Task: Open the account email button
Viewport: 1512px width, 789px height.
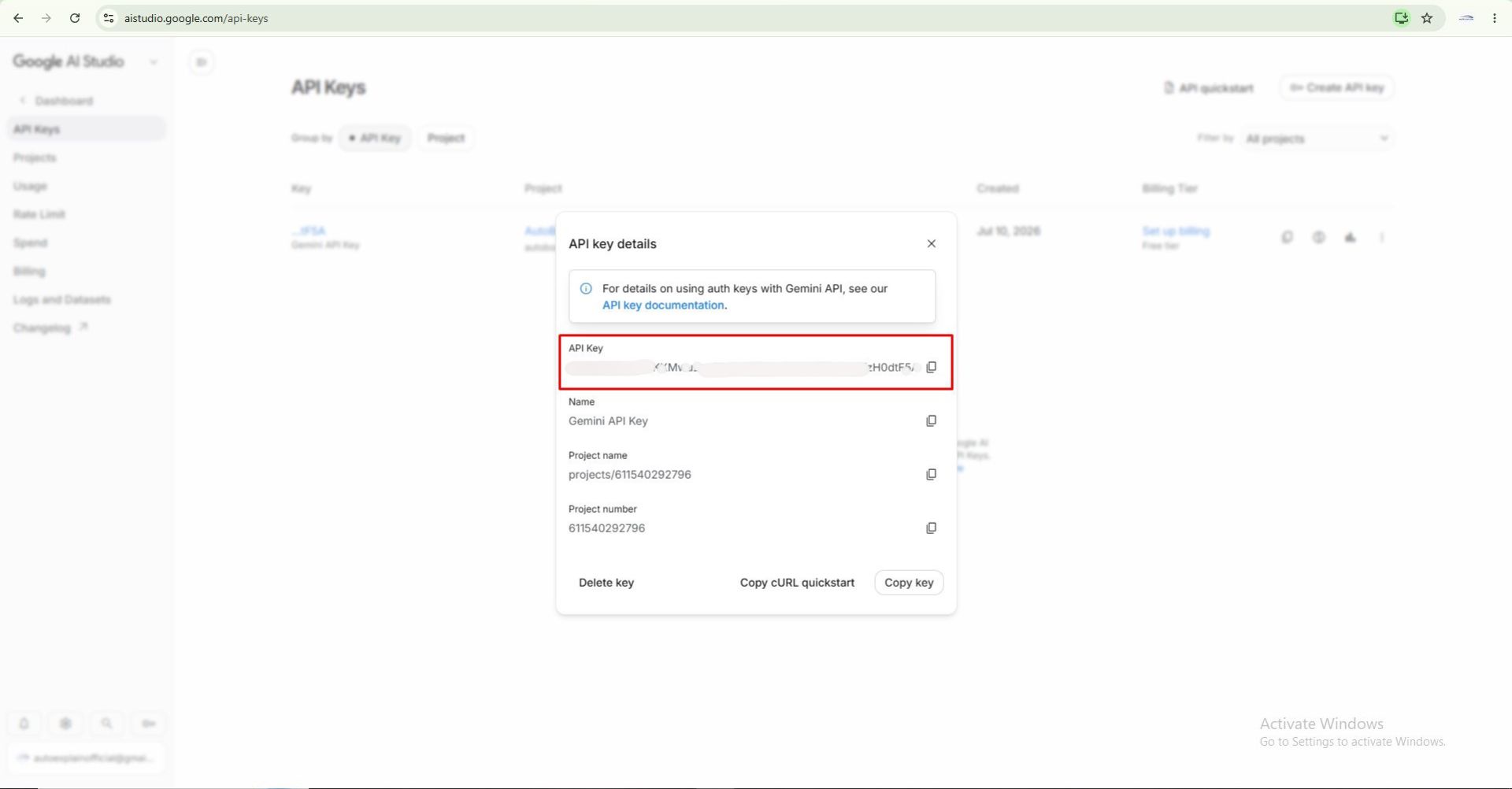Action: point(87,758)
